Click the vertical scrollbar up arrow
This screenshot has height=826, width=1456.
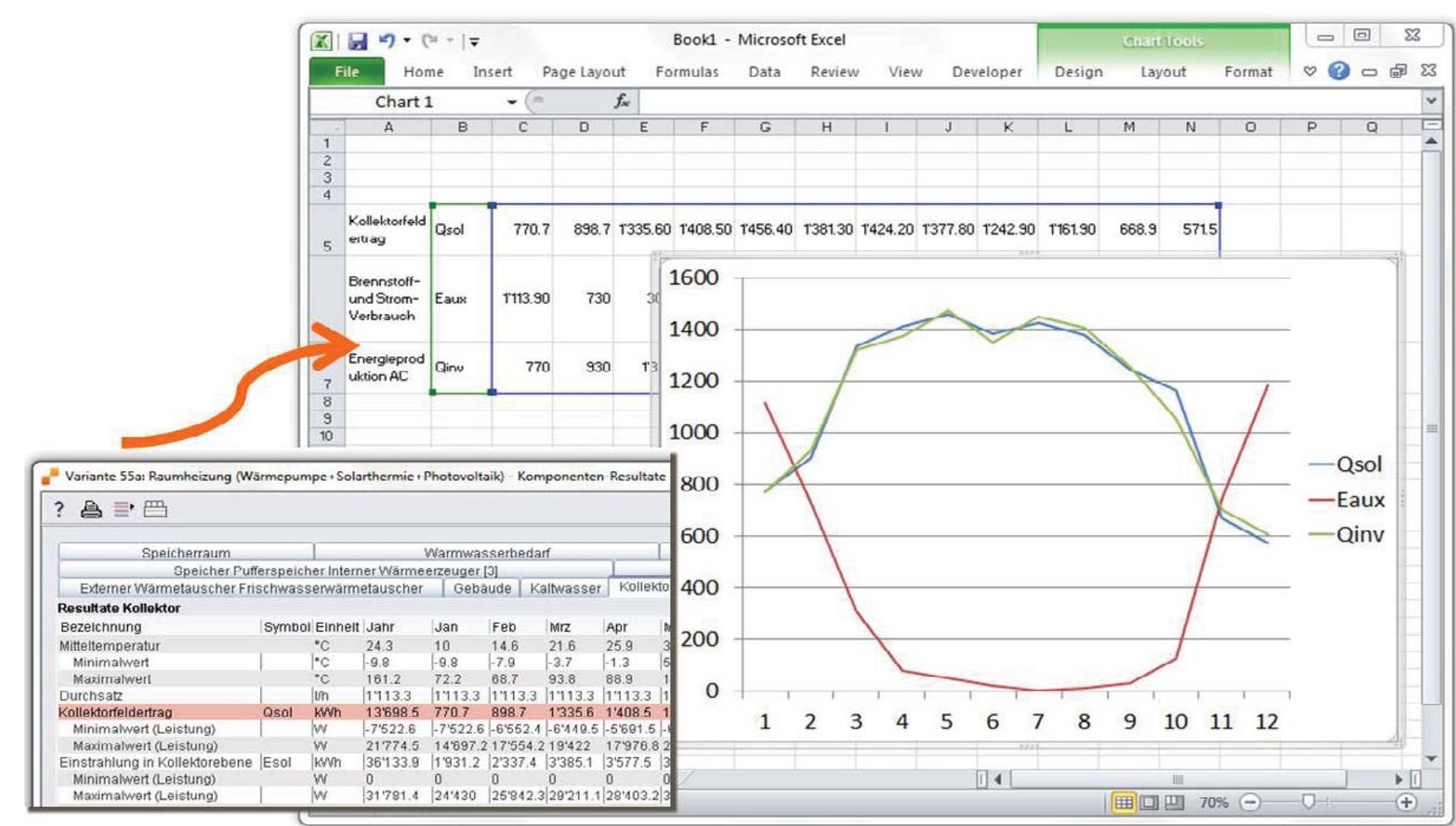pyautogui.click(x=1431, y=142)
